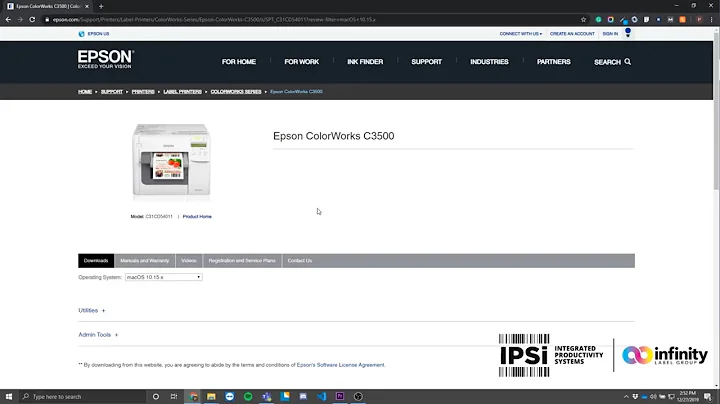This screenshot has height=404, width=720.
Task: Open Visual Studio Code from the taskbar
Action: (321, 397)
